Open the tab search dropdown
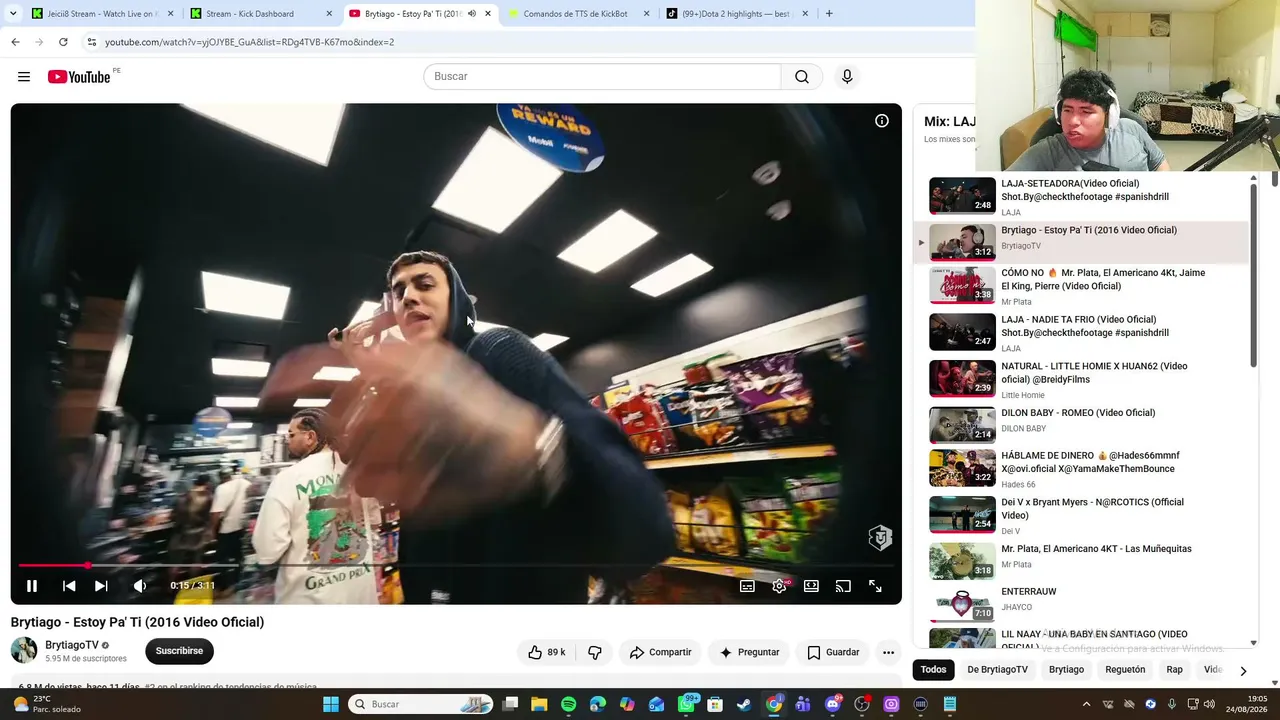The height and width of the screenshot is (720, 1280). tap(12, 14)
